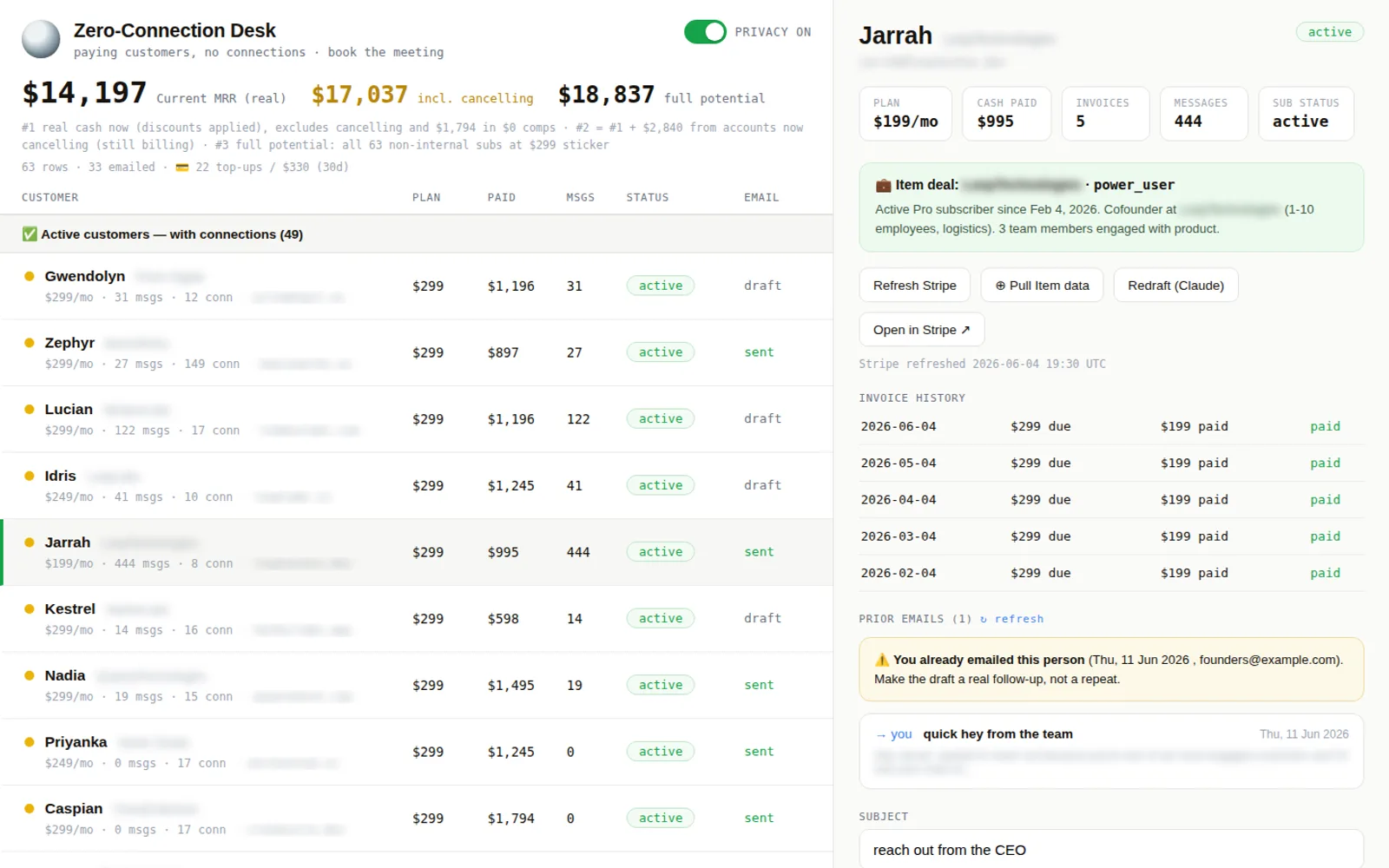The height and width of the screenshot is (868, 1389).
Task: Click the SUB STATUS active stat card
Action: click(x=1307, y=114)
